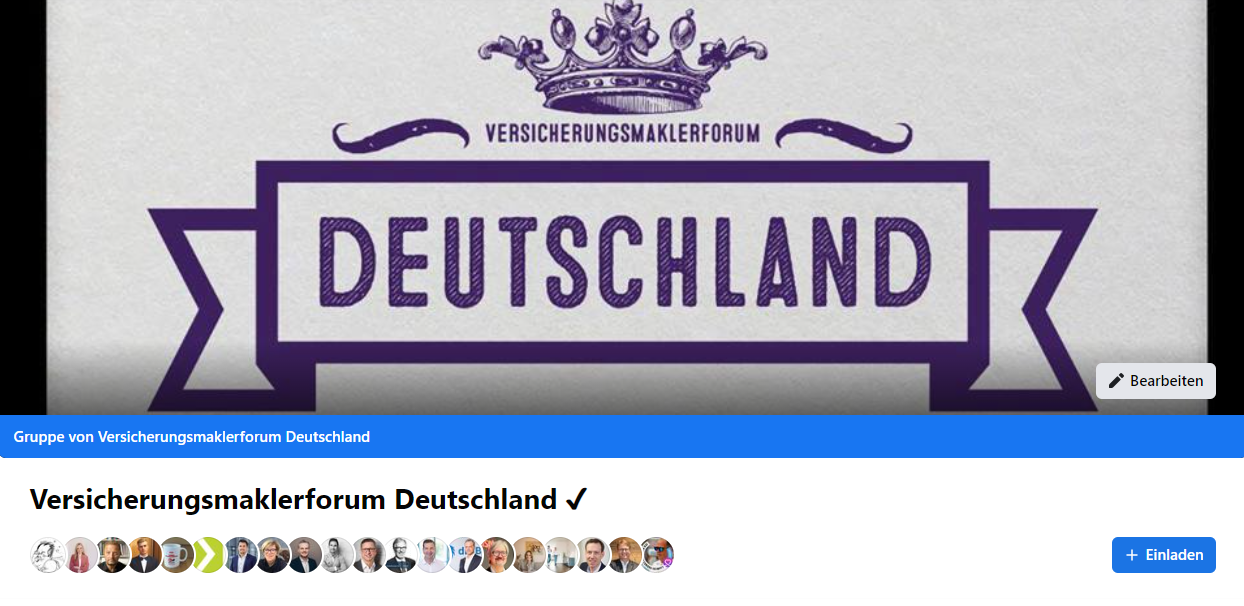1244x606 pixels.
Task: Open the avatar showing two people in white
Action: [x=560, y=555]
